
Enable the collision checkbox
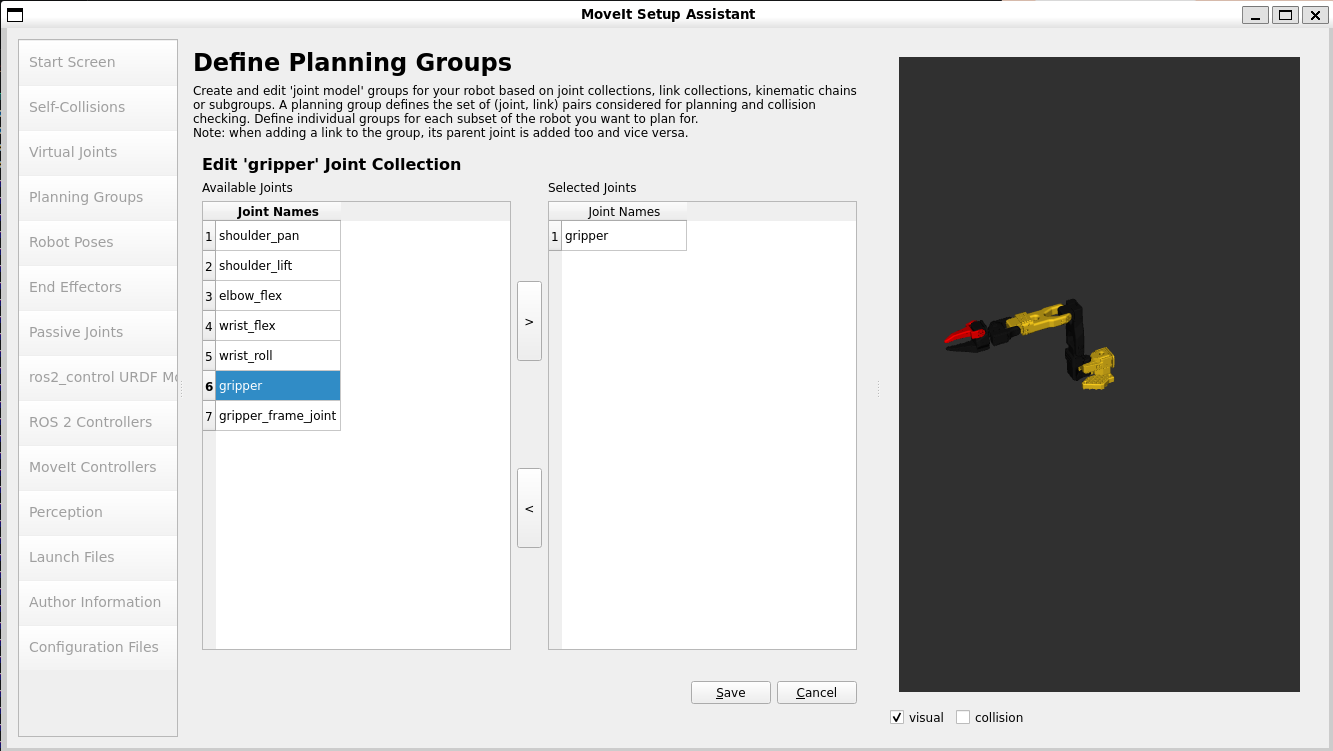tap(963, 717)
